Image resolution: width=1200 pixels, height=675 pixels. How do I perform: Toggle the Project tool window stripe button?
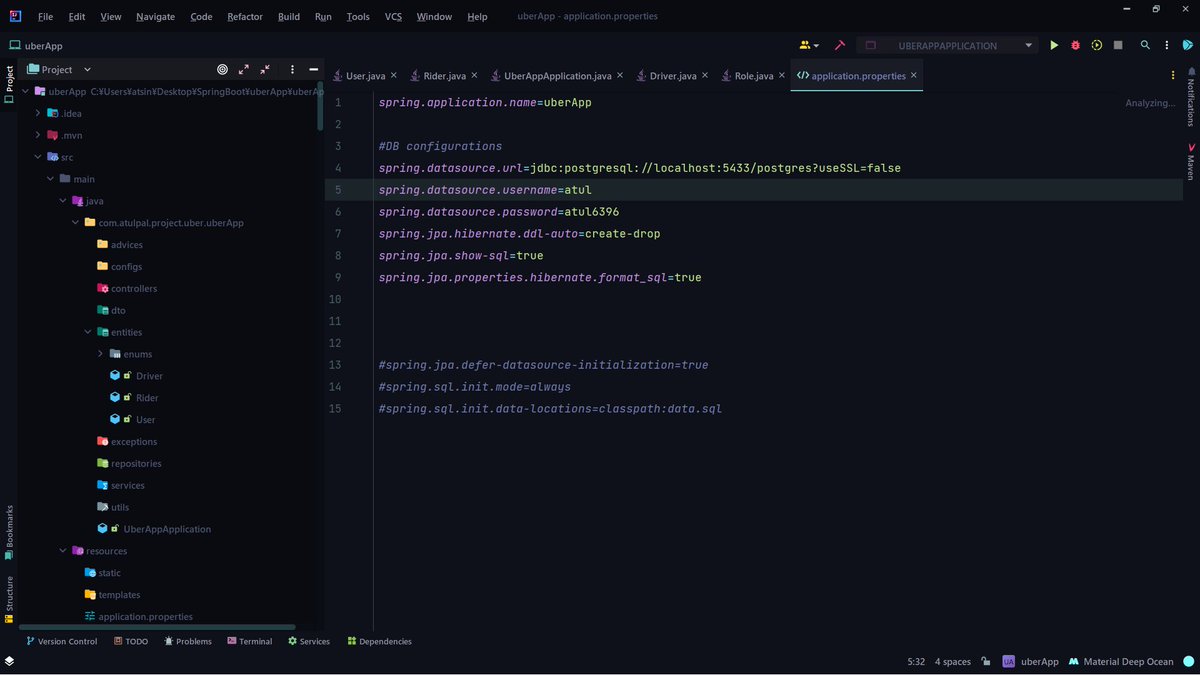[9, 84]
